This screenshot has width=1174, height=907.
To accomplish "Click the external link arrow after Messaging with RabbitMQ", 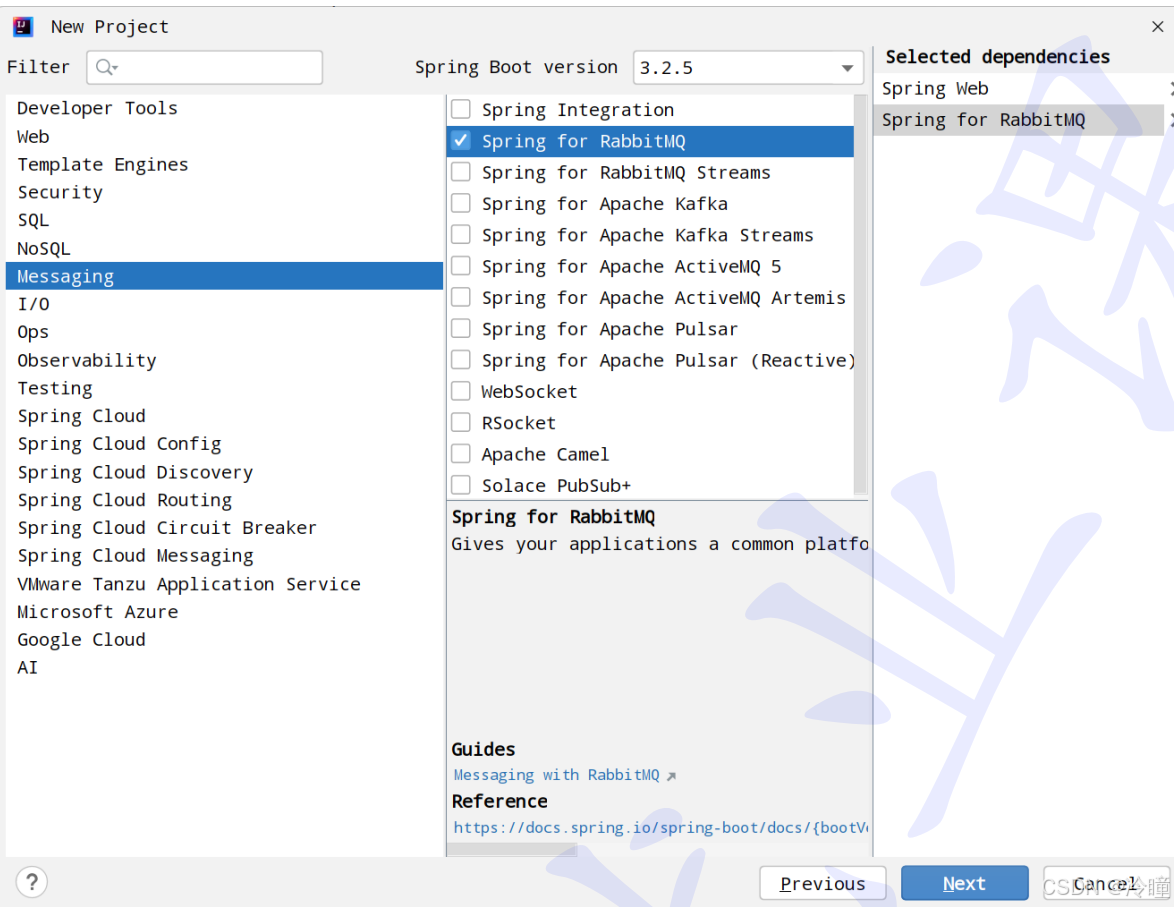I will coord(672,776).
